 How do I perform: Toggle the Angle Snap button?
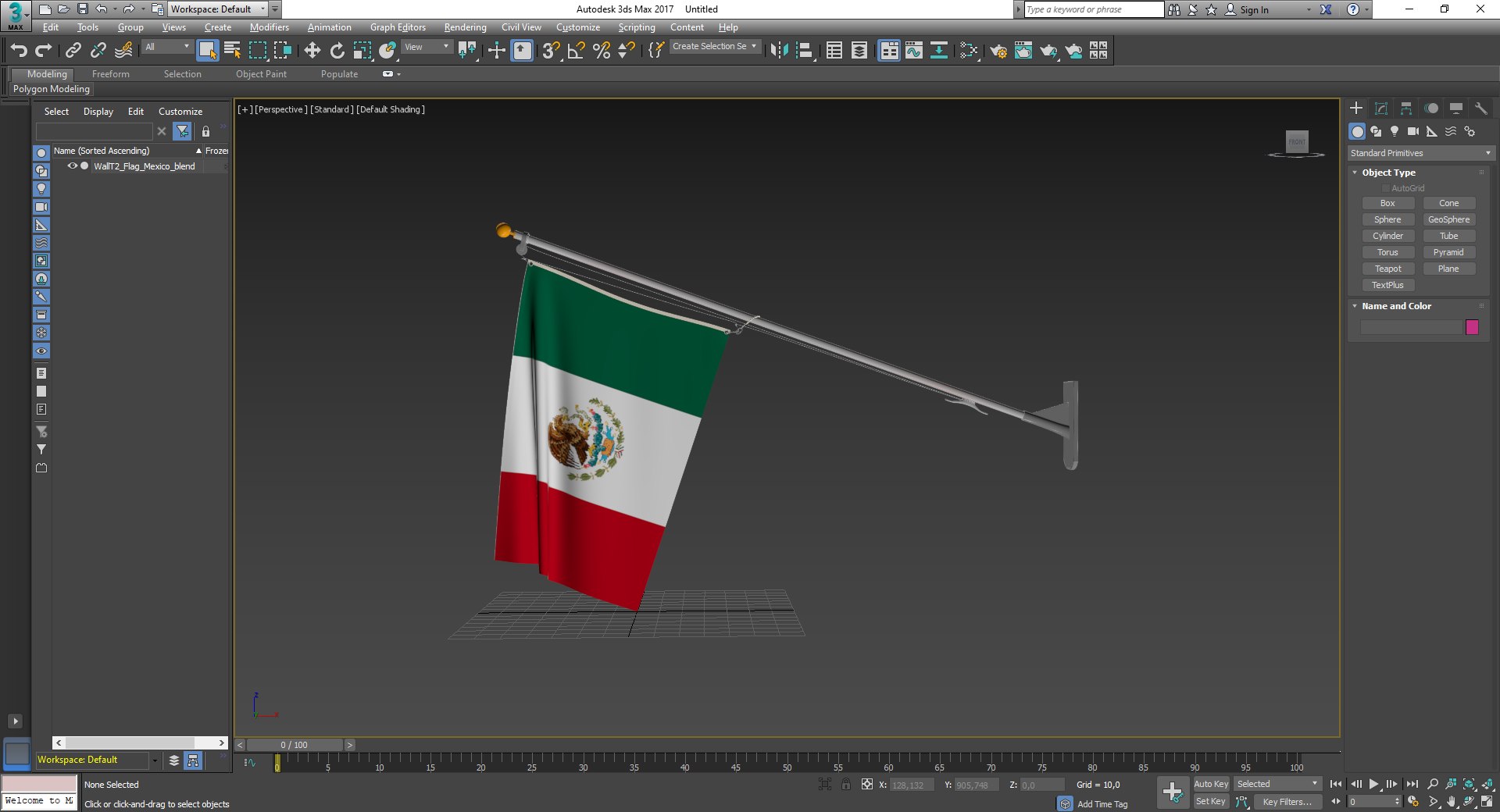point(576,51)
